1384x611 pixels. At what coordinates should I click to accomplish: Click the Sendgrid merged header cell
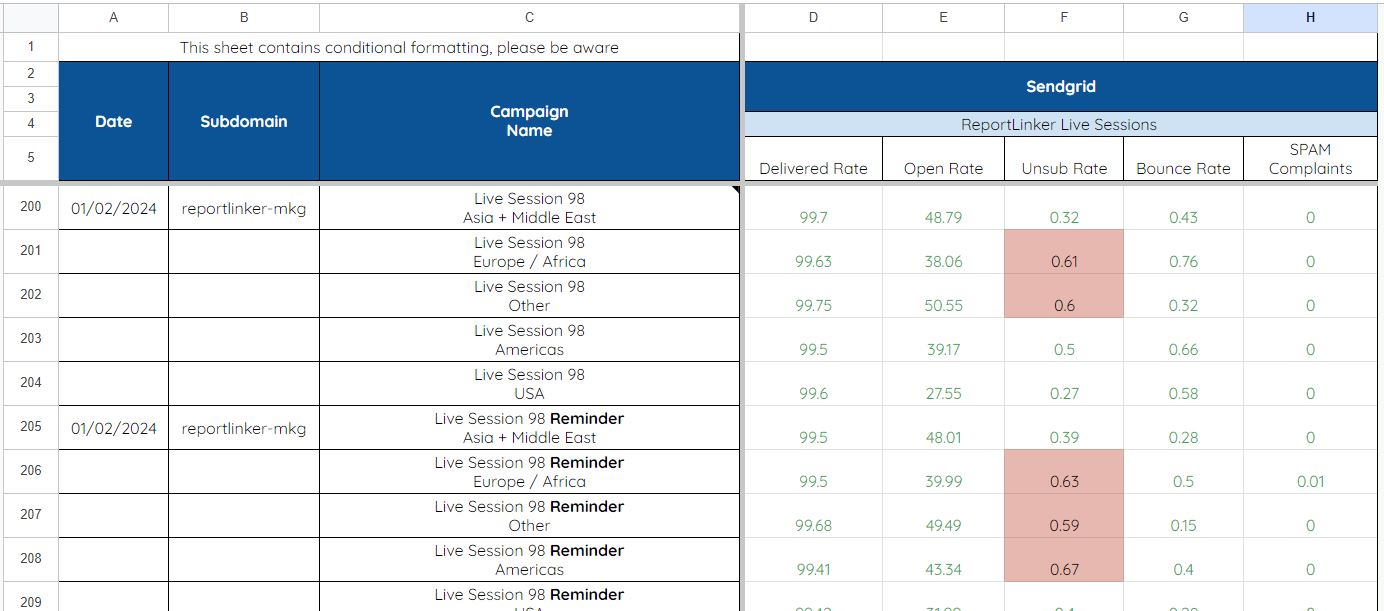click(1061, 87)
